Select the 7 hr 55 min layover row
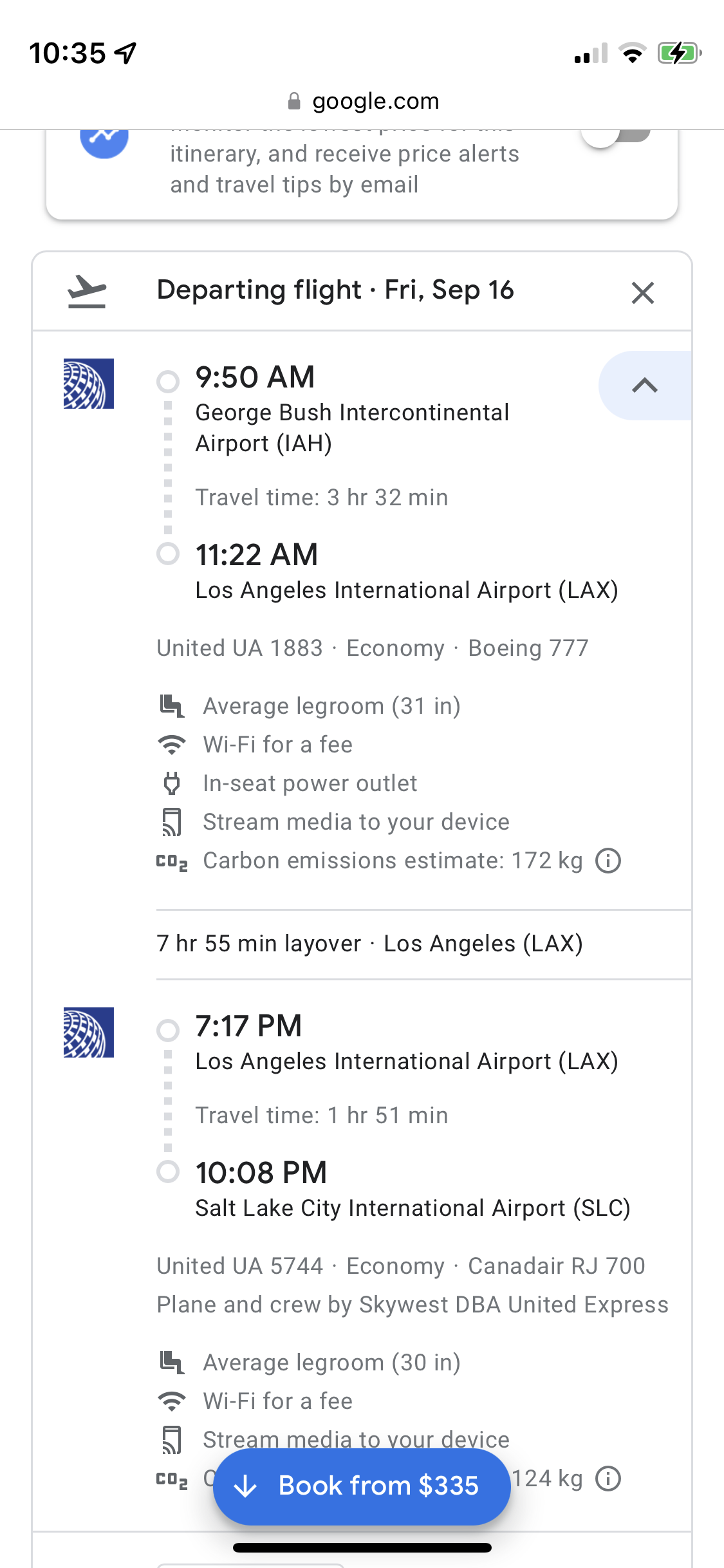 pyautogui.click(x=369, y=944)
